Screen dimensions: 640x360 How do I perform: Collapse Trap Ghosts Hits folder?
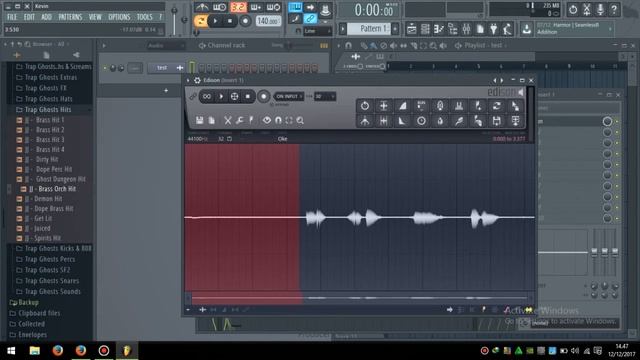(48, 109)
